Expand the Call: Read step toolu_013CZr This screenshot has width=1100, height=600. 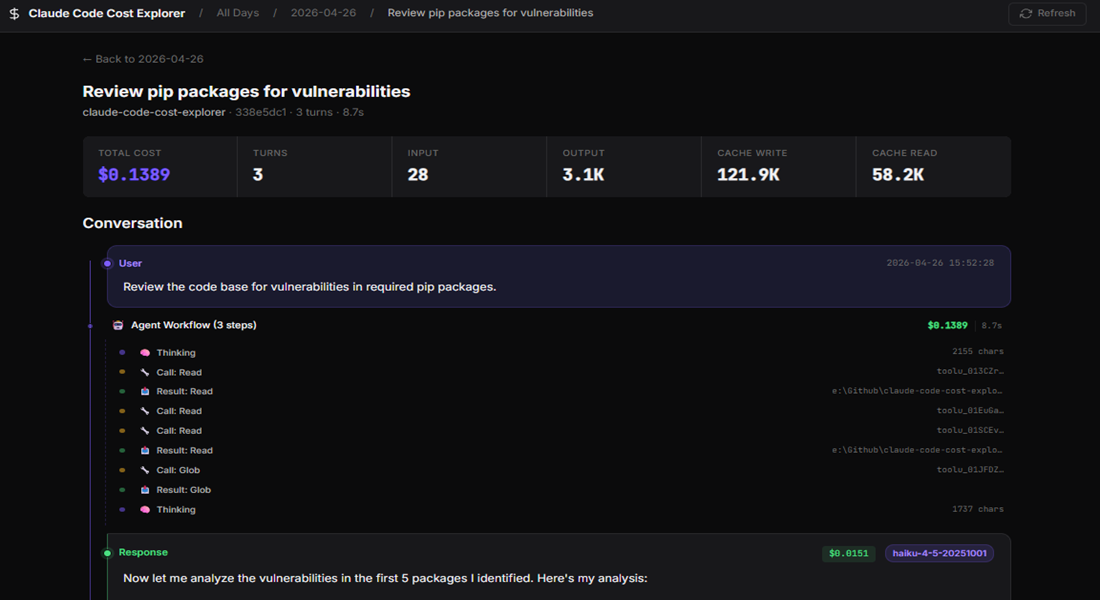click(x=561, y=373)
